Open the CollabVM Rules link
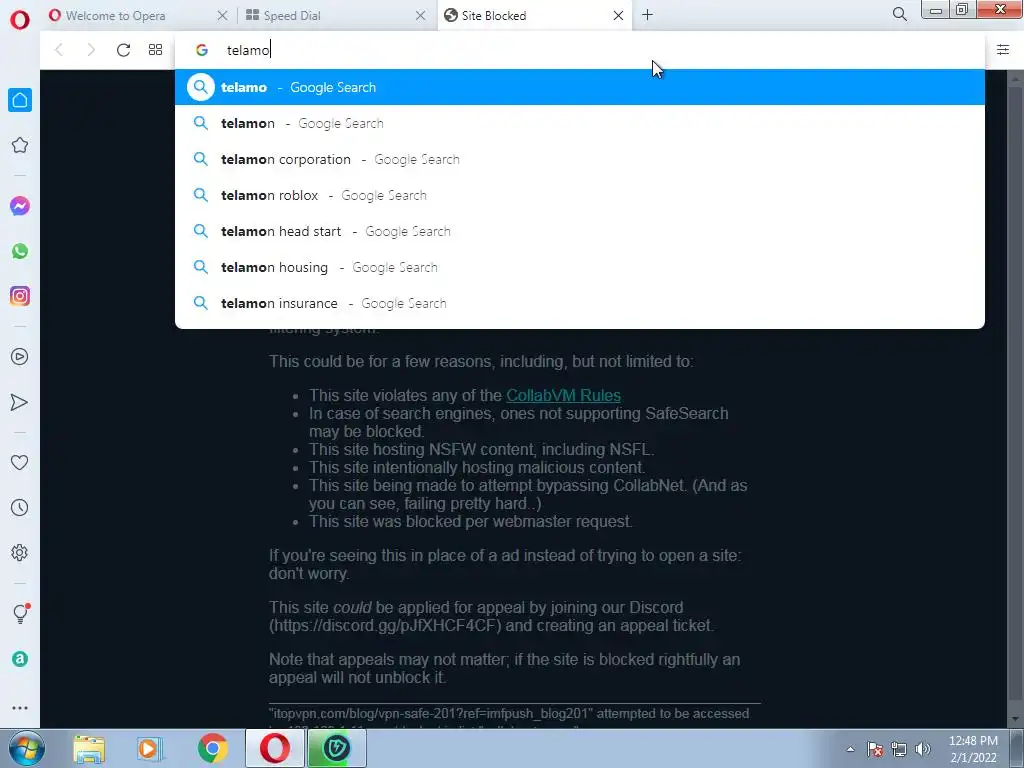1024x768 pixels. pos(563,395)
